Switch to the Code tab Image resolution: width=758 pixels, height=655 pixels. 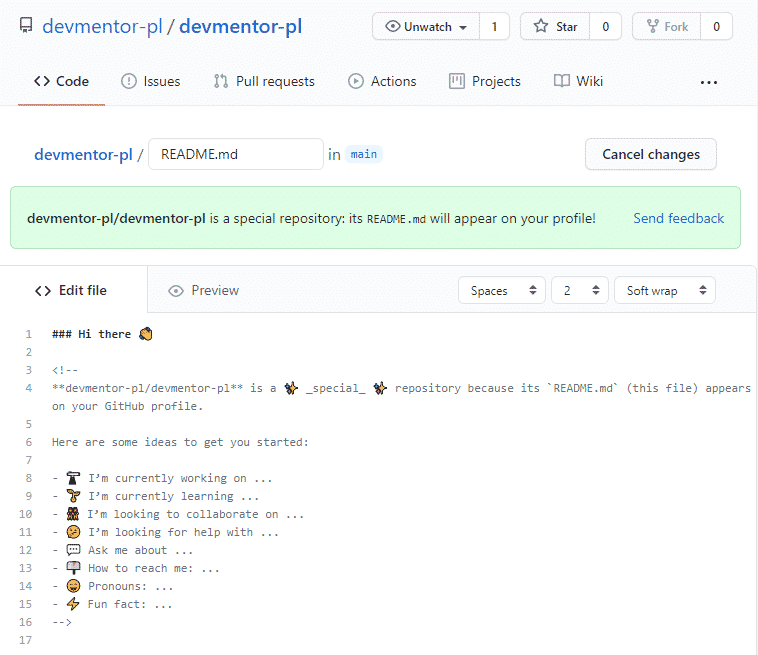click(x=61, y=81)
